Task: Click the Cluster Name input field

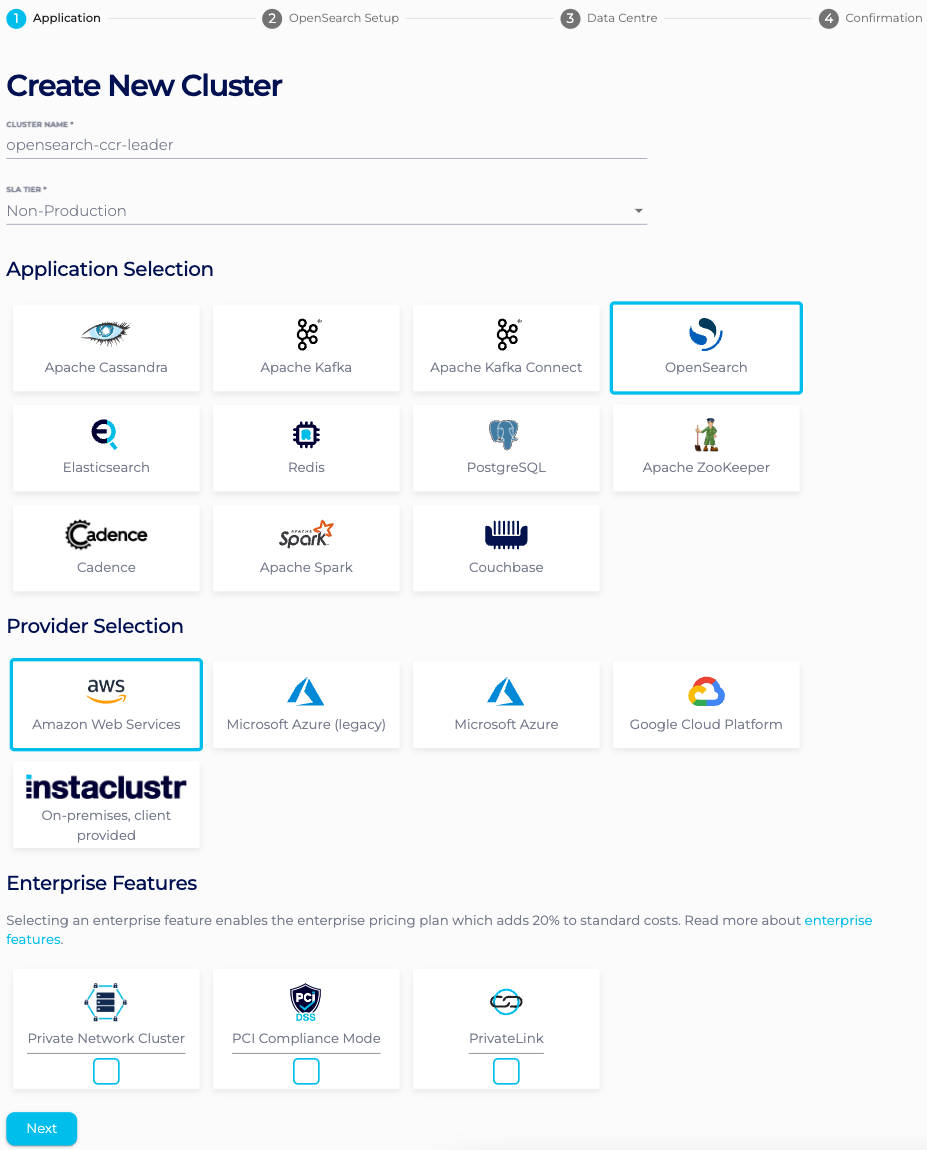Action: tap(326, 145)
